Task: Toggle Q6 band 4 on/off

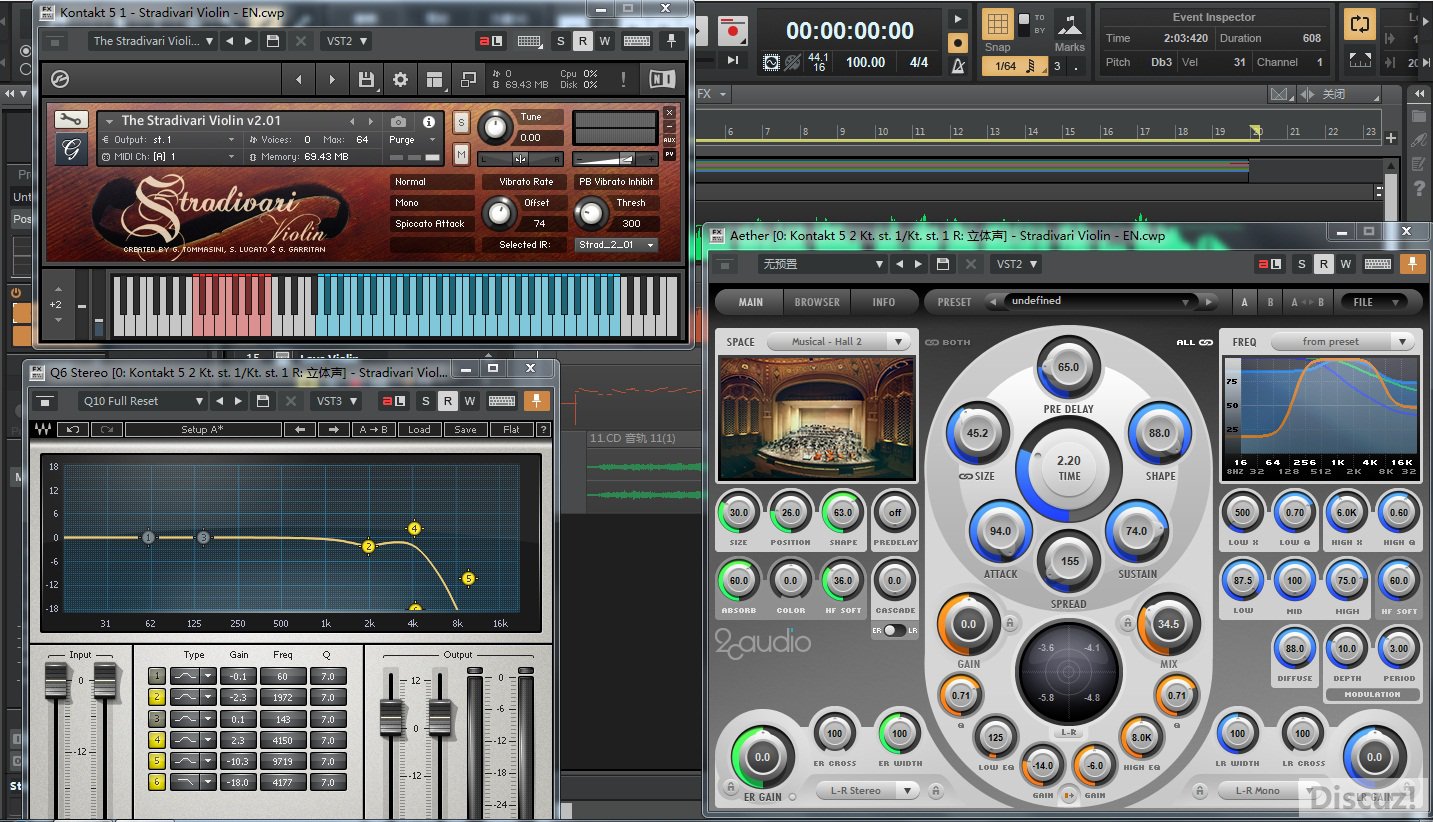Action: 157,741
